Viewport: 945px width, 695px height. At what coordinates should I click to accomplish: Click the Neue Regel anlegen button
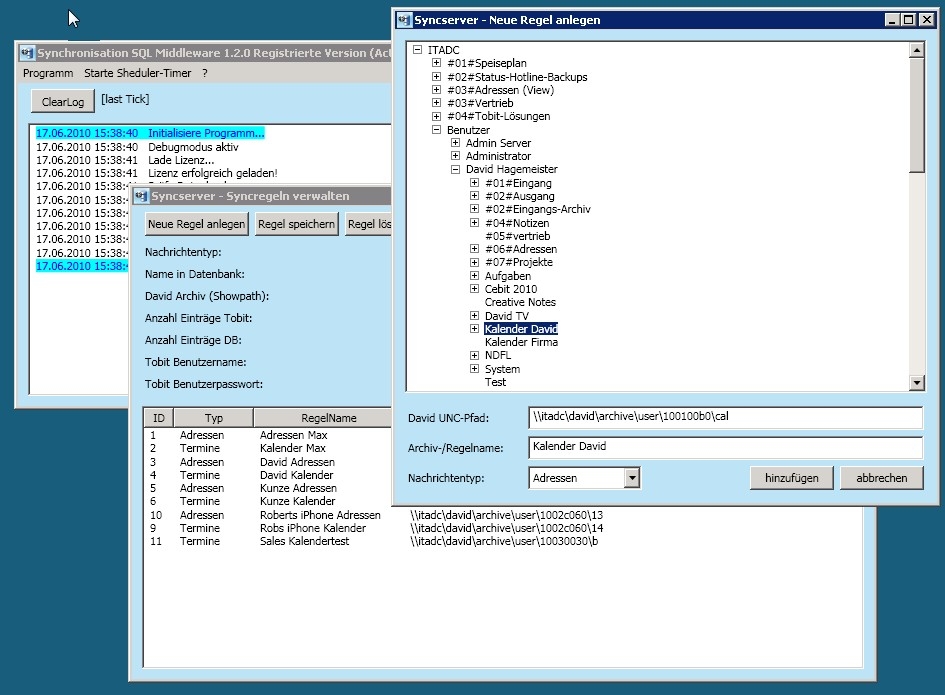(x=196, y=224)
